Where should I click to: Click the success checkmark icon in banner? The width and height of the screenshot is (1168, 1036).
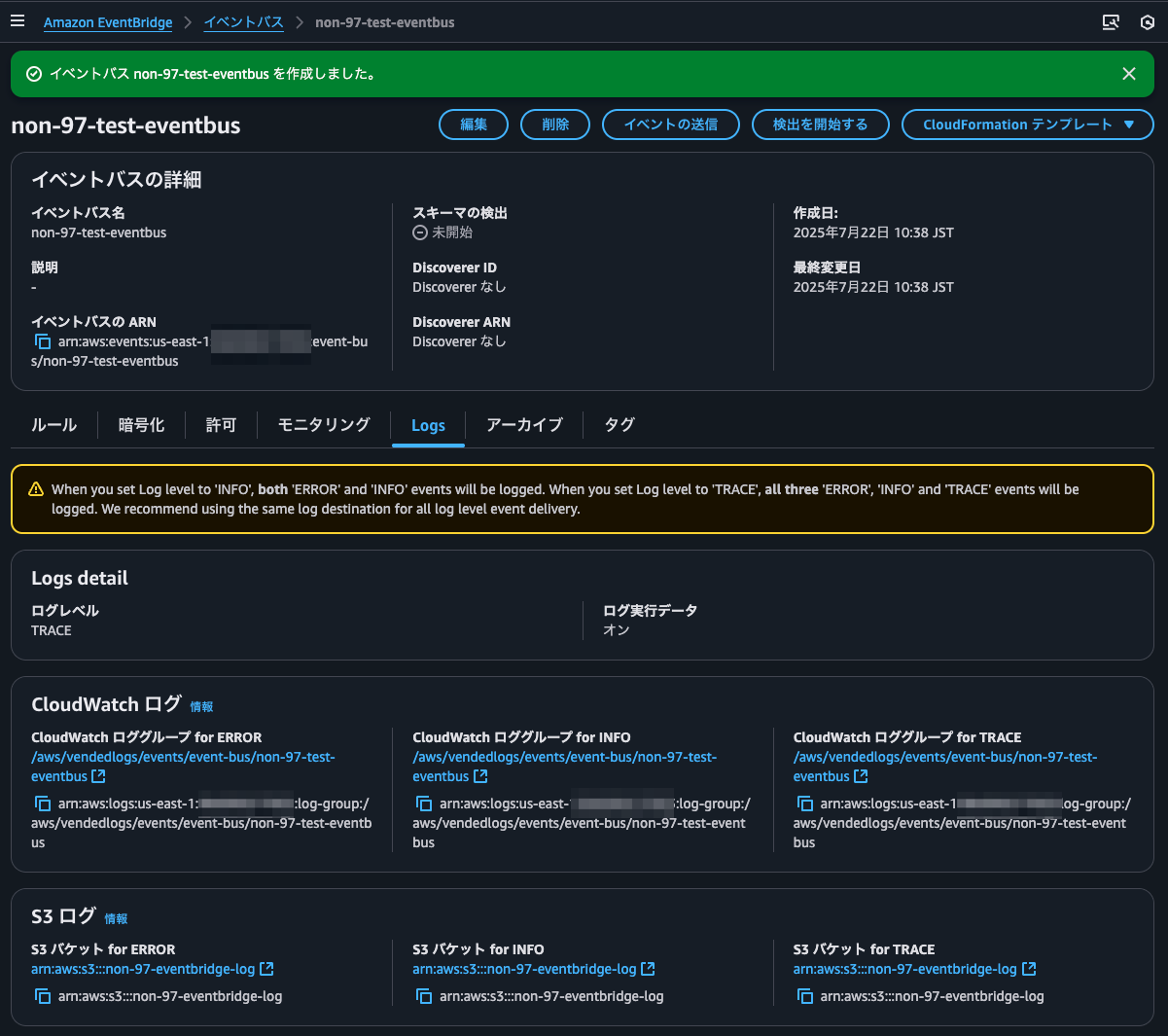point(34,74)
